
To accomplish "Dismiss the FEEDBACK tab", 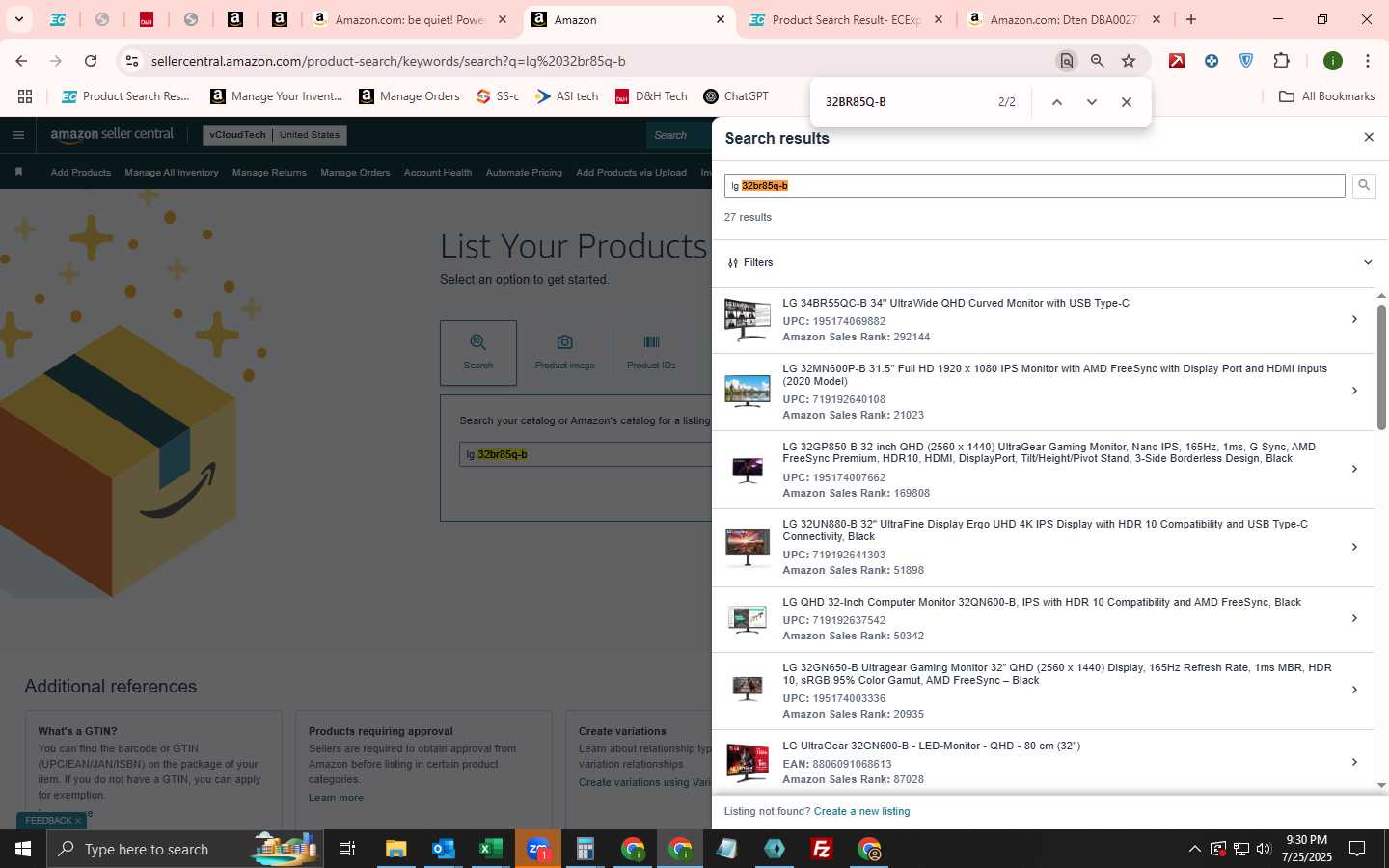I will coord(78,821).
